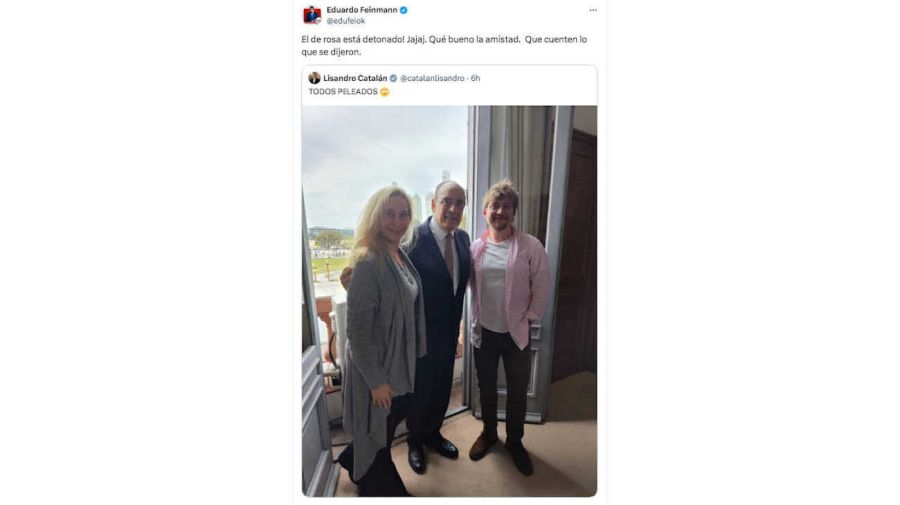The height and width of the screenshot is (505, 900).
Task: Click Eduardo Feinmann's blue verified badge
Action: point(404,10)
